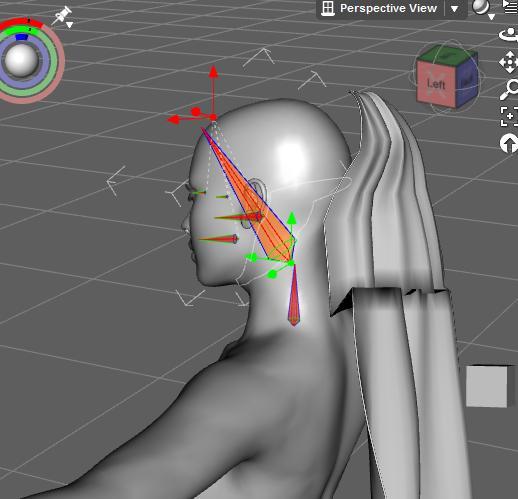Click the draw style sphere icon
This screenshot has width=518, height=499.
click(x=481, y=7)
